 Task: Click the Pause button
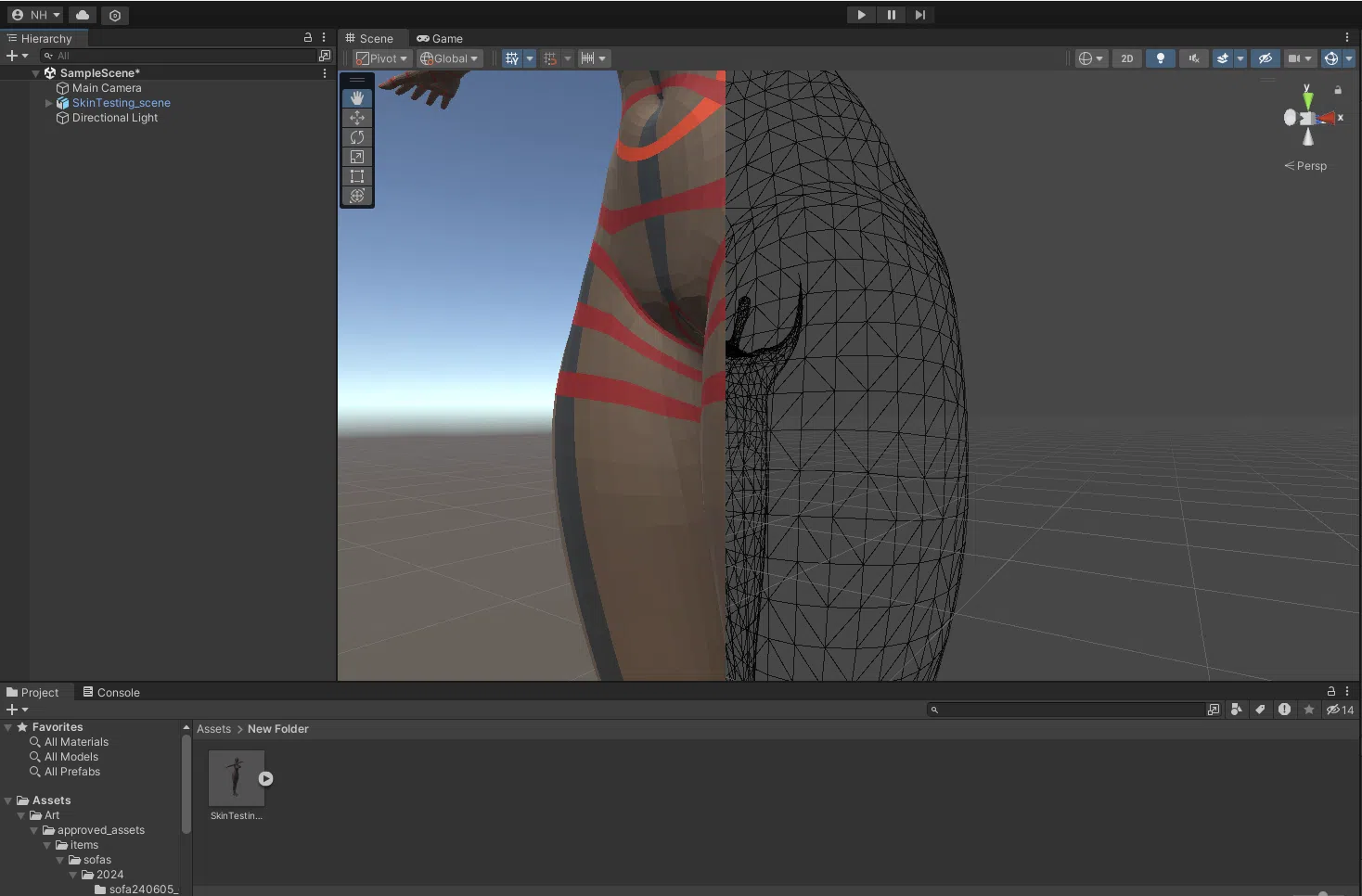click(x=891, y=15)
